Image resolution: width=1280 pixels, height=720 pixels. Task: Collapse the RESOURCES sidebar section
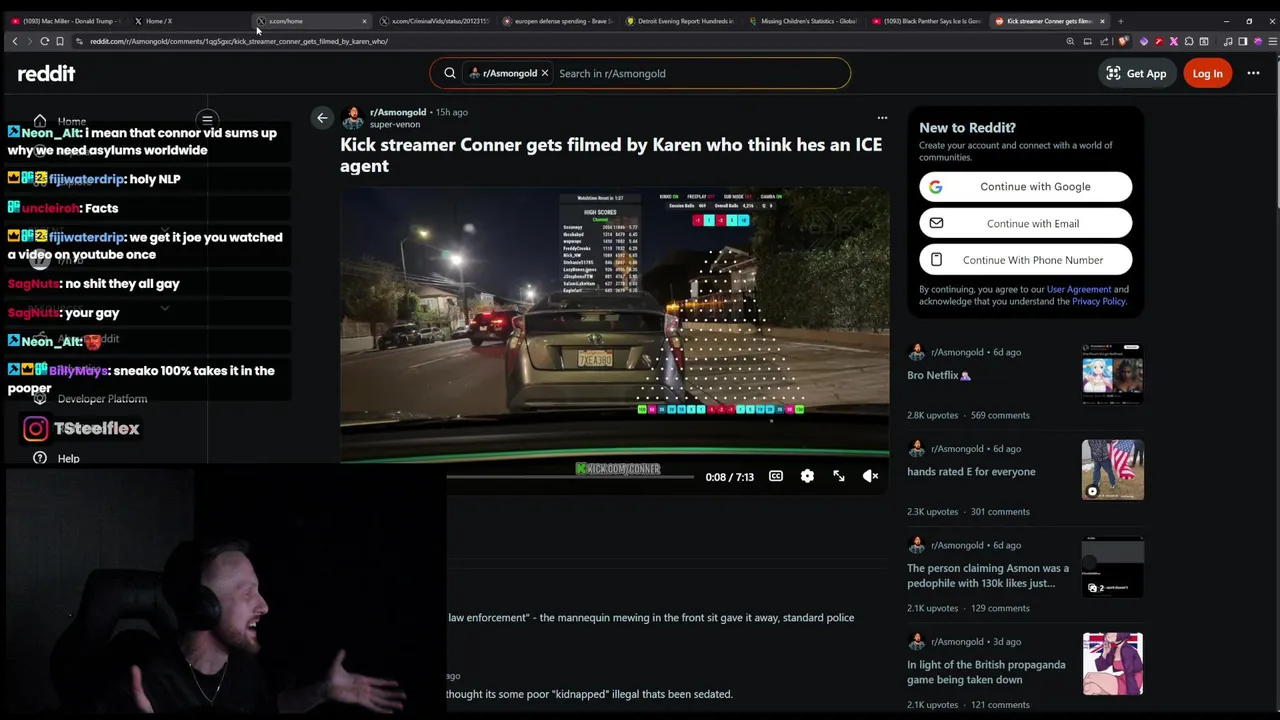tap(164, 309)
